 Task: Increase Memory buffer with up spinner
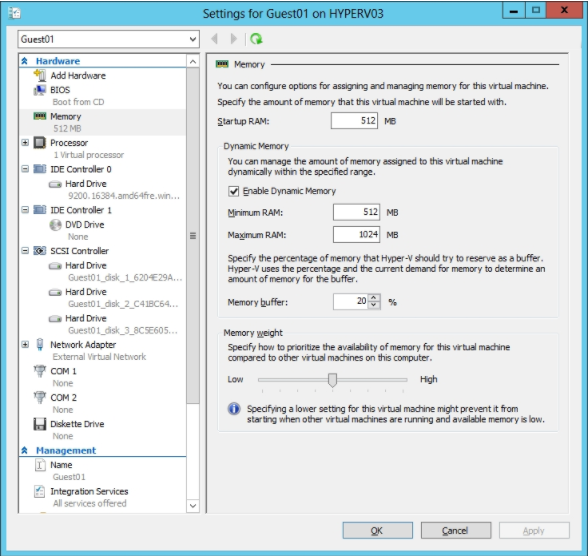pos(374,298)
